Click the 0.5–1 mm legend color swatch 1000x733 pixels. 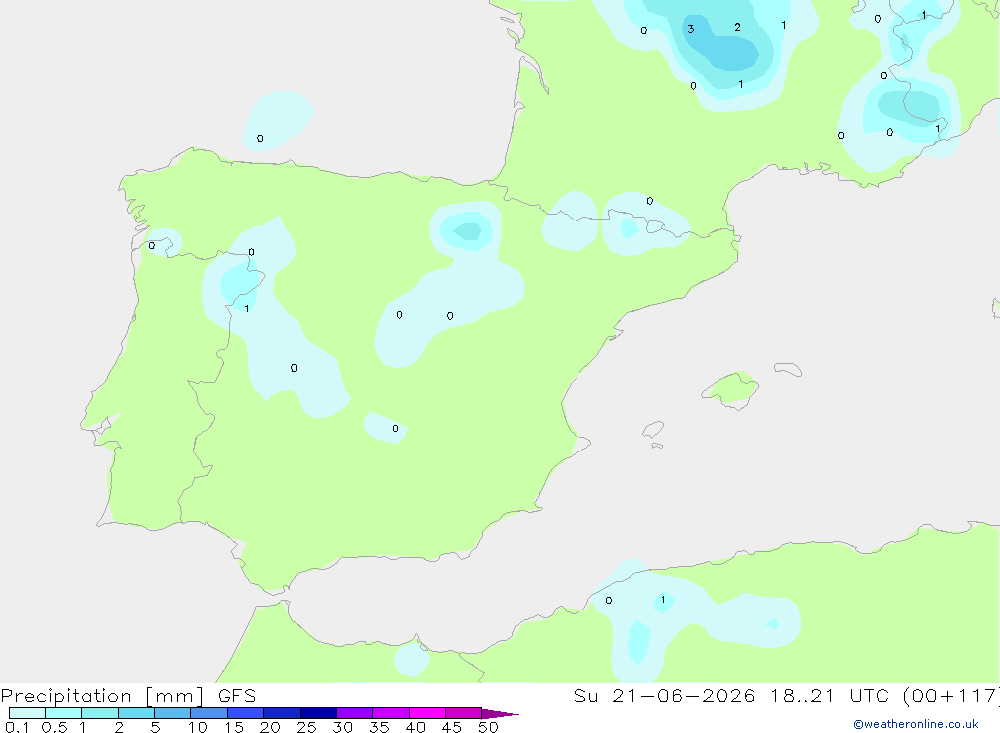tap(63, 713)
